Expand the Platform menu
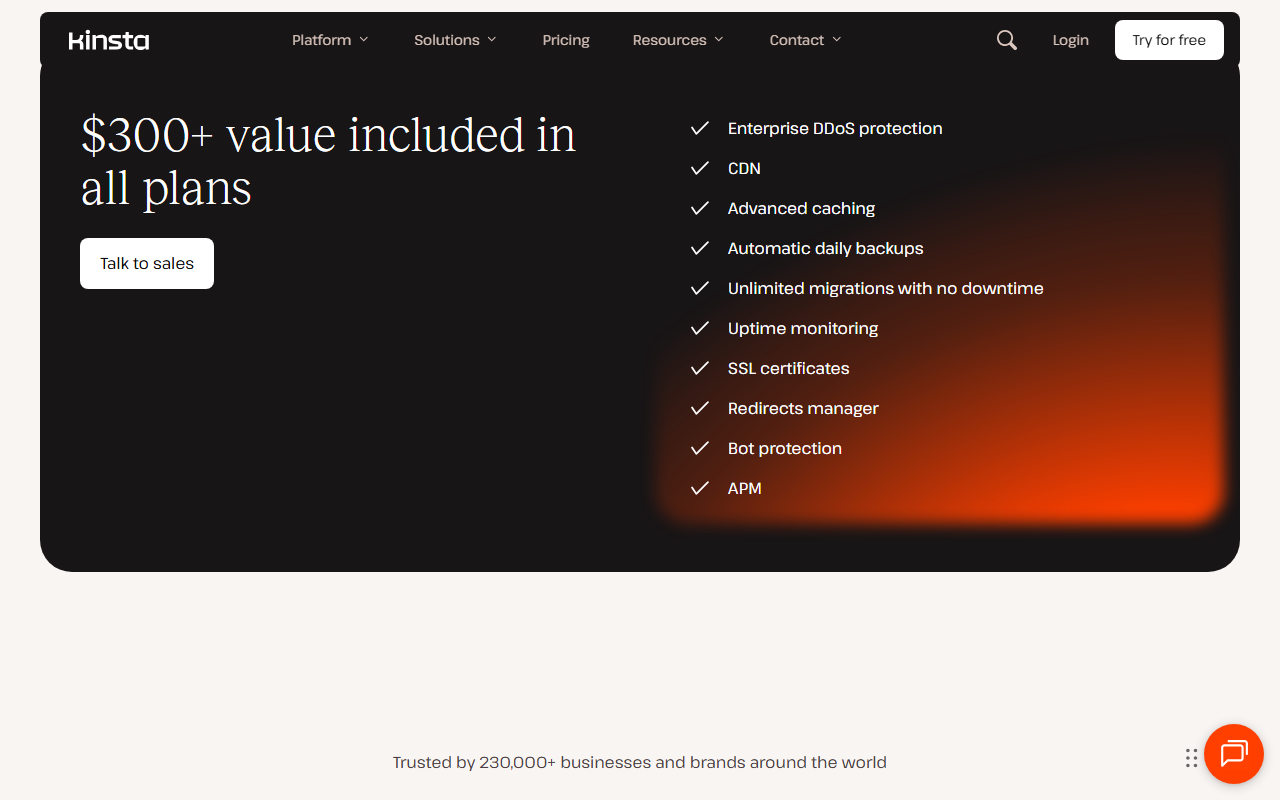The image size is (1280, 800). click(330, 40)
